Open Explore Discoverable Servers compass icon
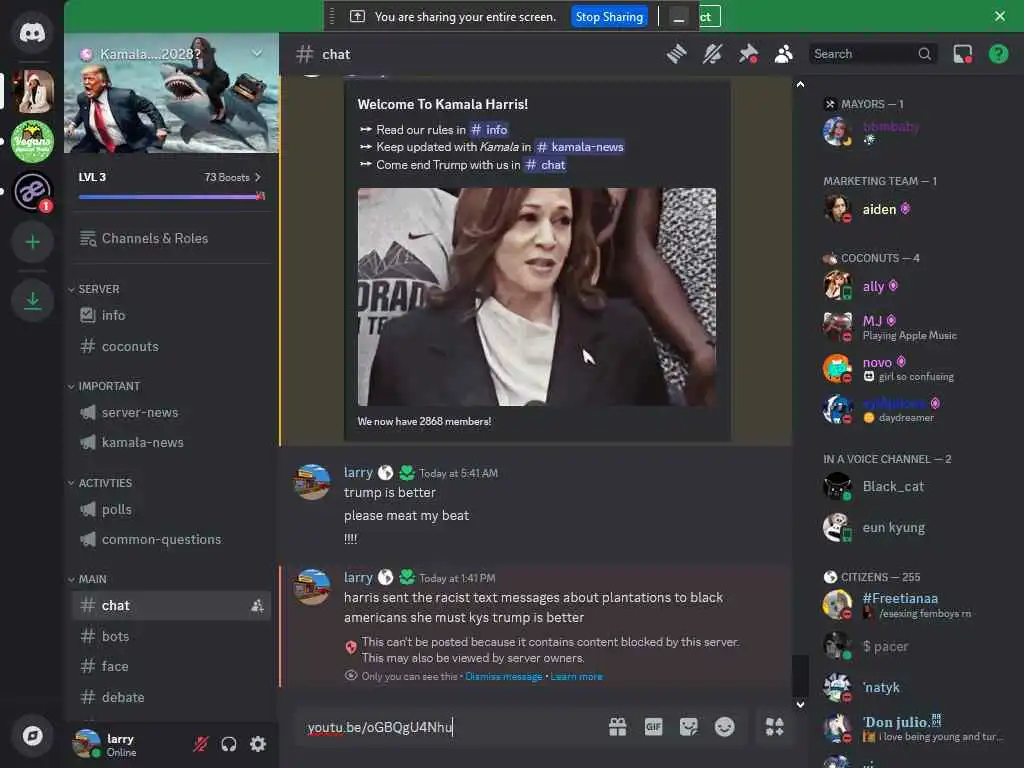 [32, 736]
